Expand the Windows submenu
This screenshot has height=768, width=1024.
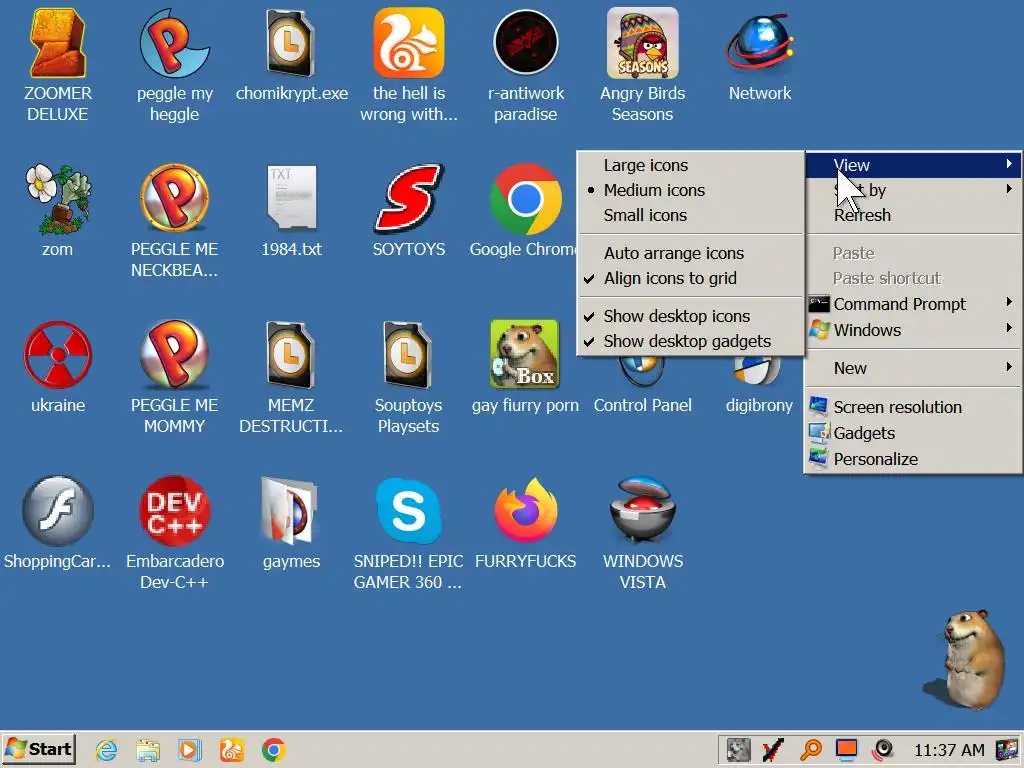click(x=913, y=330)
